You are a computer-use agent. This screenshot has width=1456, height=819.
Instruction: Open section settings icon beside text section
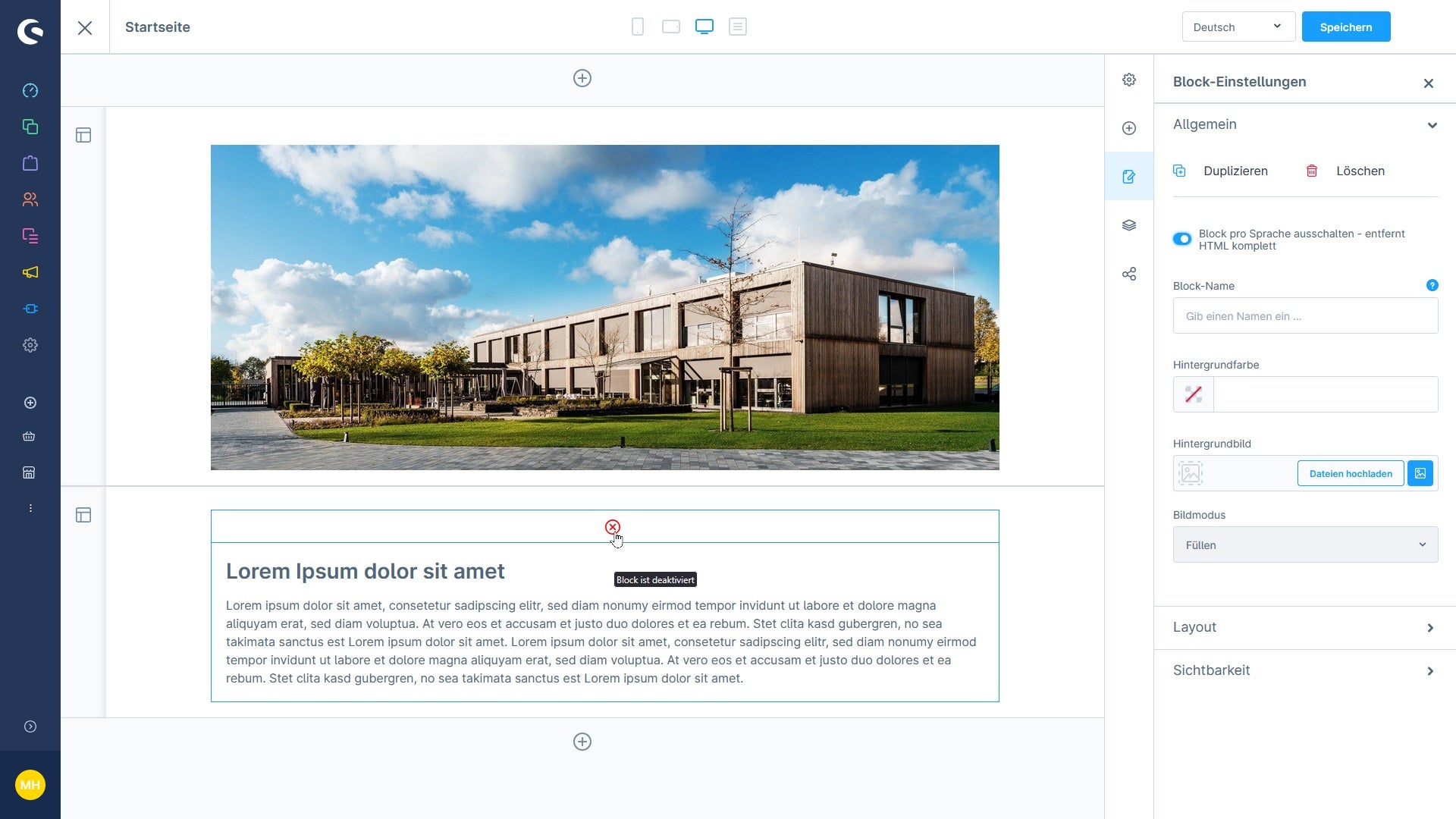[x=83, y=515]
